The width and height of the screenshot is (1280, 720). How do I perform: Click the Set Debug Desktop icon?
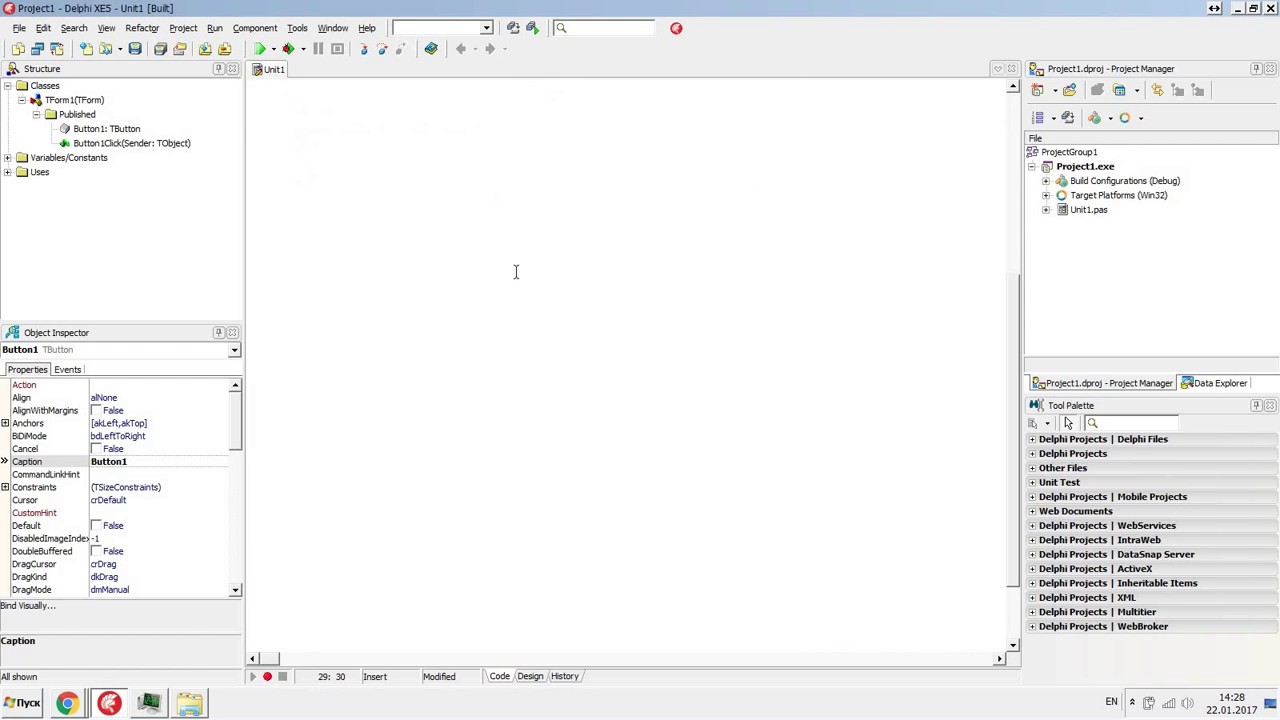pos(532,28)
